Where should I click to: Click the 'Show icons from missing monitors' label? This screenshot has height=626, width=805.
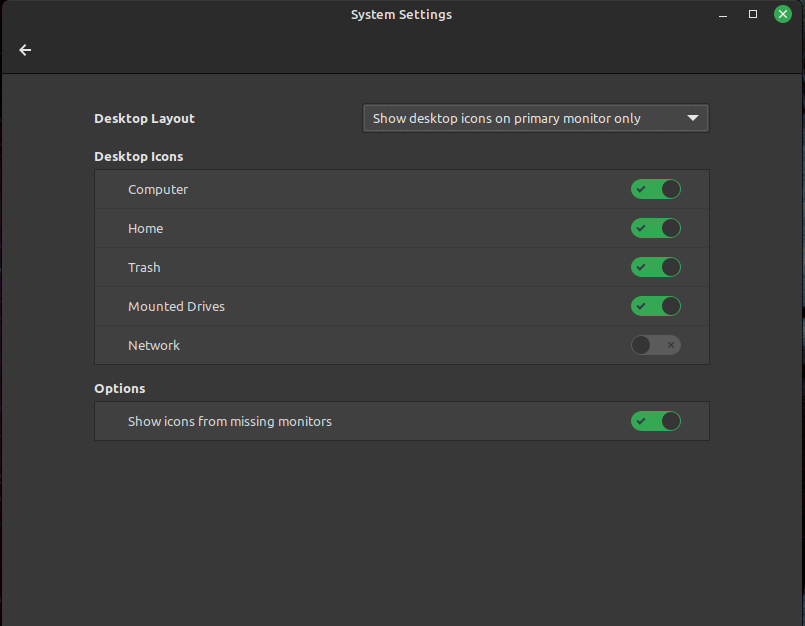(x=230, y=422)
